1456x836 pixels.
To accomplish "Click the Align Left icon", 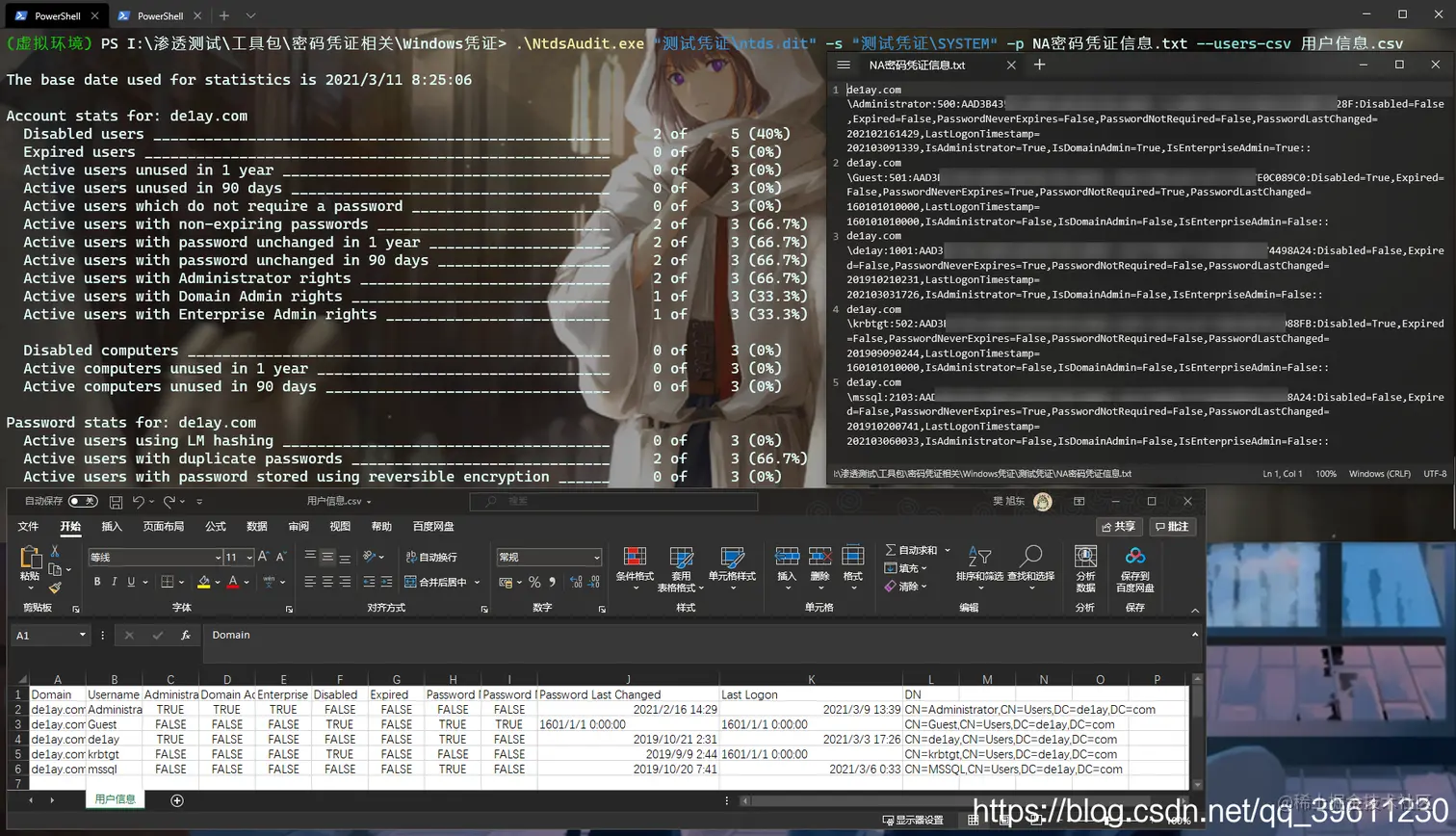I will tap(310, 582).
